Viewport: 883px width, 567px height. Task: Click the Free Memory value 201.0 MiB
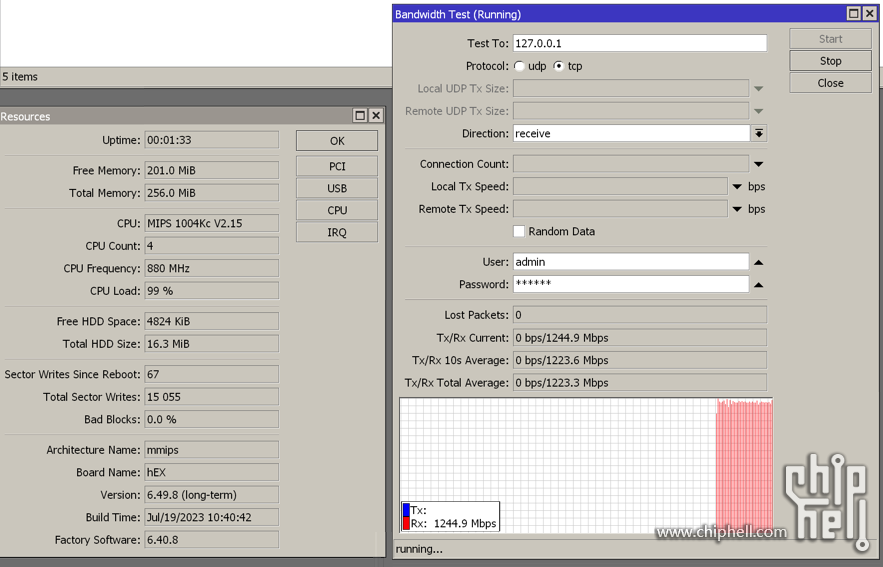pos(211,170)
